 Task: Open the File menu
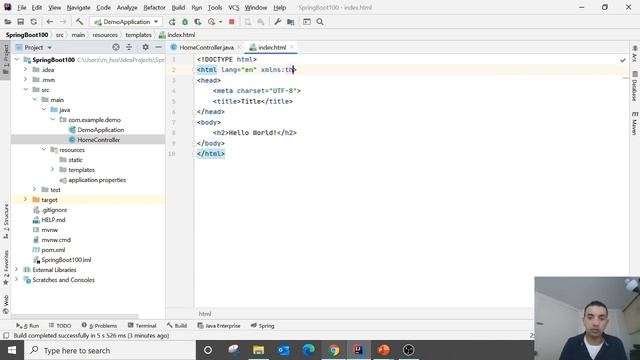pos(22,7)
